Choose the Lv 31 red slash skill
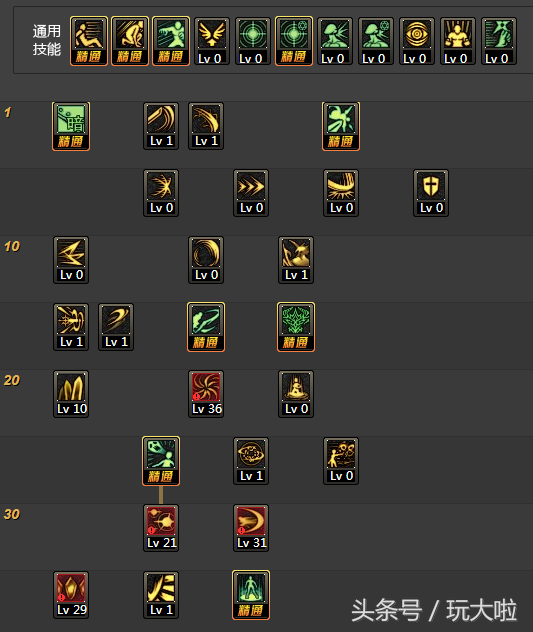Screen dimensions: 533x632 coord(251,528)
